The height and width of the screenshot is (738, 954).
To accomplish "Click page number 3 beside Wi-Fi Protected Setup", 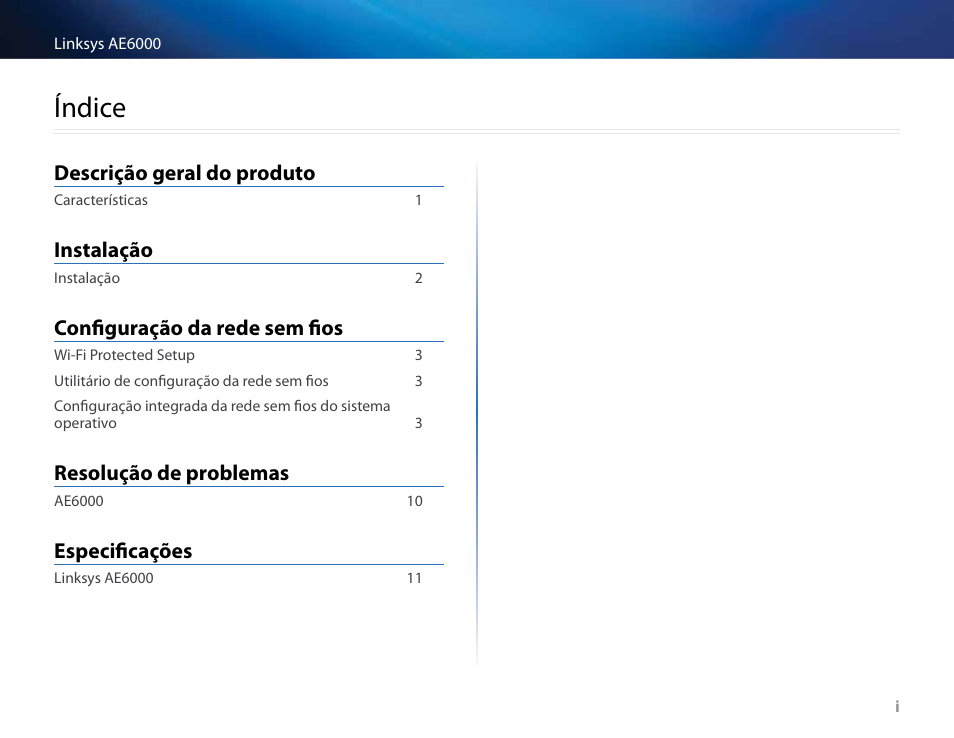I will 419,355.
